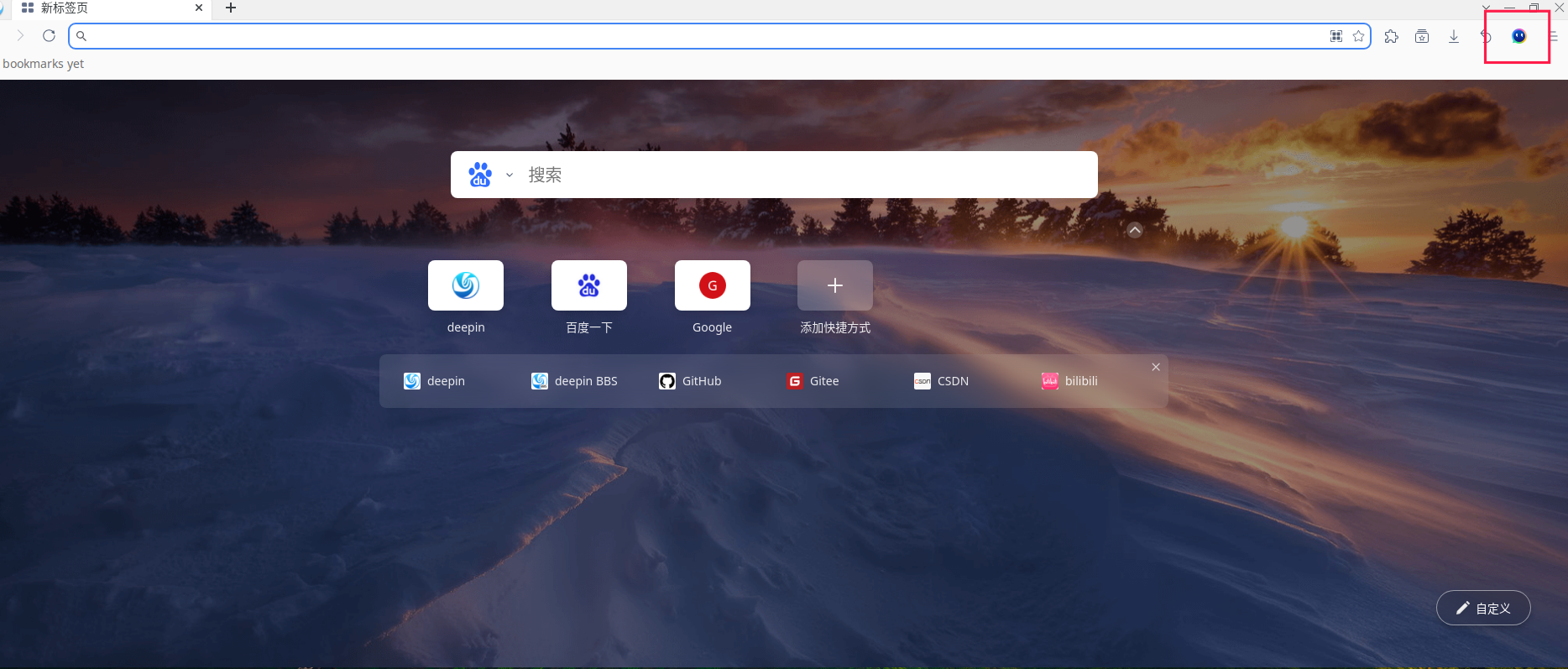This screenshot has width=1568, height=669.
Task: Expand the Baidu search engine dropdown
Action: coord(509,175)
